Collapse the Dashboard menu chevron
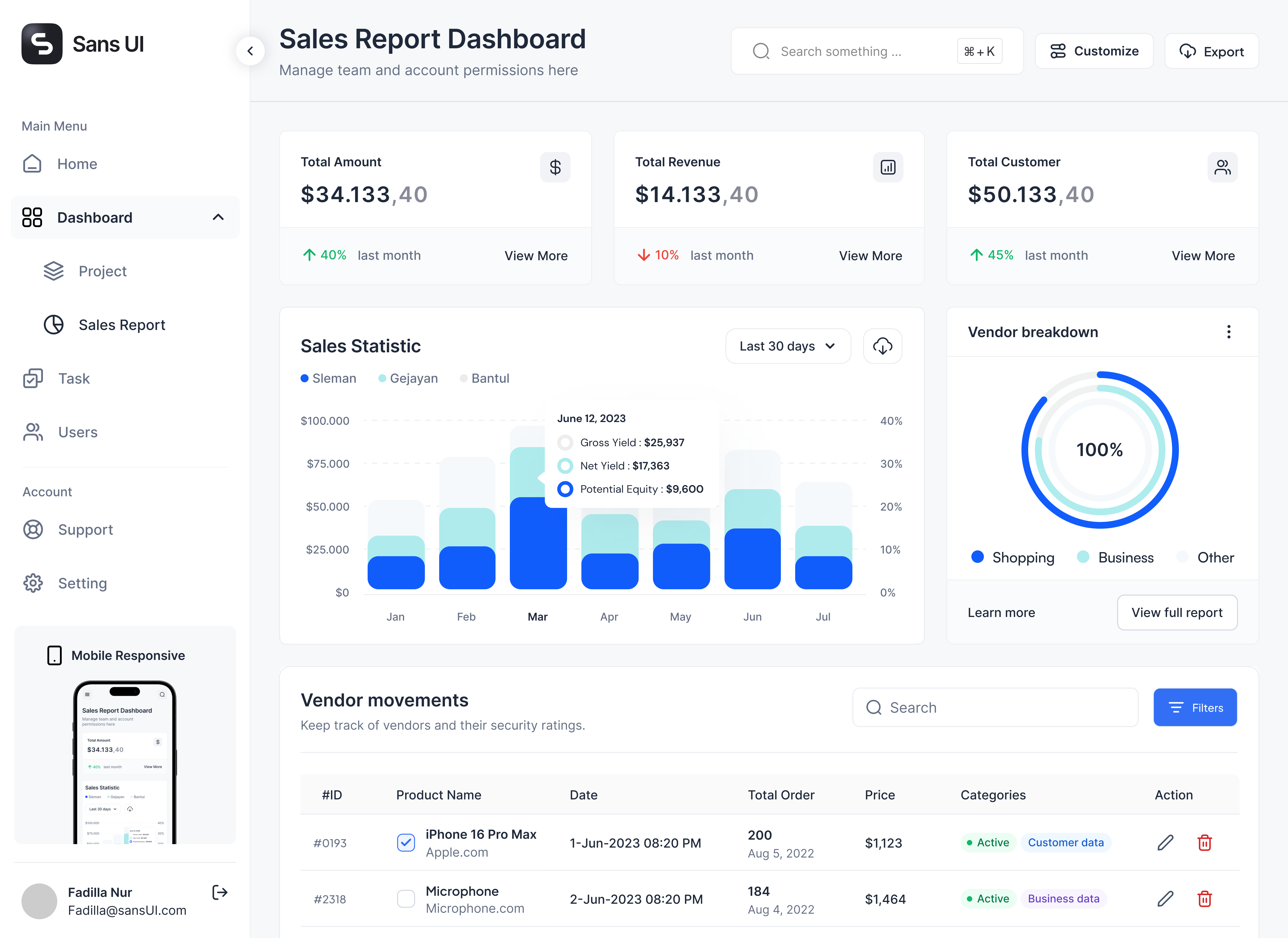1288x938 pixels. (218, 218)
